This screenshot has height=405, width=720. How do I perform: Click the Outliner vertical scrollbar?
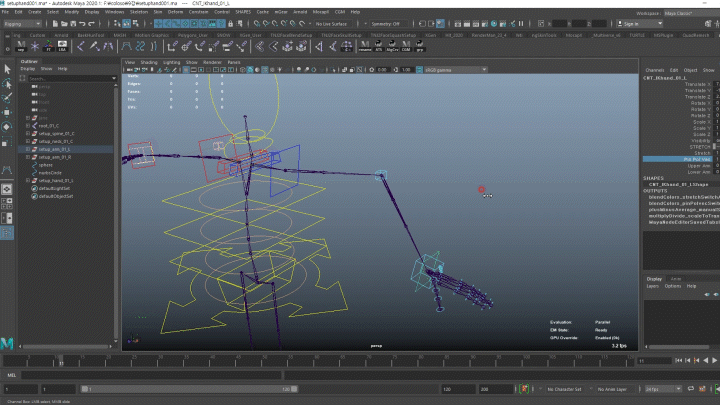tap(116, 211)
